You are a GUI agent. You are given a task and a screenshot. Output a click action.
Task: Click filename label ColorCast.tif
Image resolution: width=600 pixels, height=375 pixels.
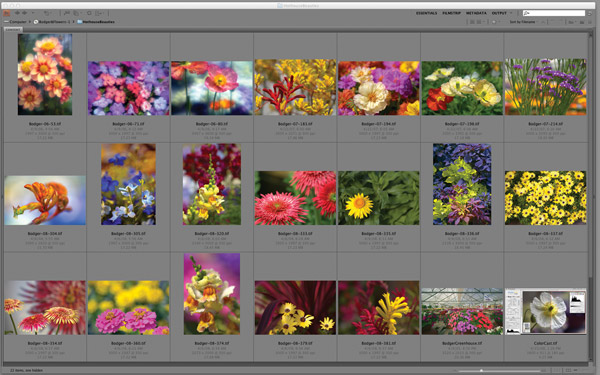(x=545, y=343)
